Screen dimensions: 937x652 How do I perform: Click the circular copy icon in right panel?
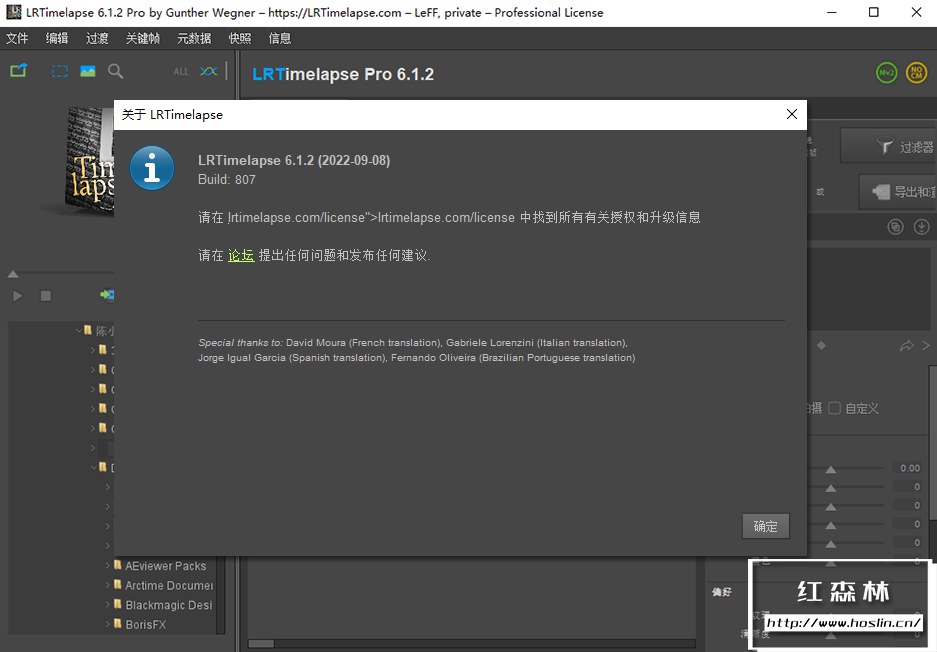point(895,227)
